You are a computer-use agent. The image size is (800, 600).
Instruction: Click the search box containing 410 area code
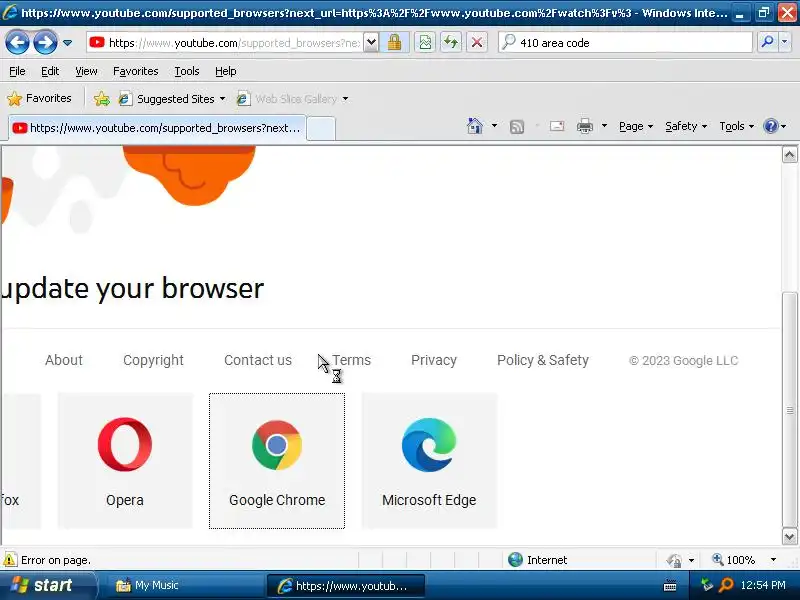coord(624,43)
